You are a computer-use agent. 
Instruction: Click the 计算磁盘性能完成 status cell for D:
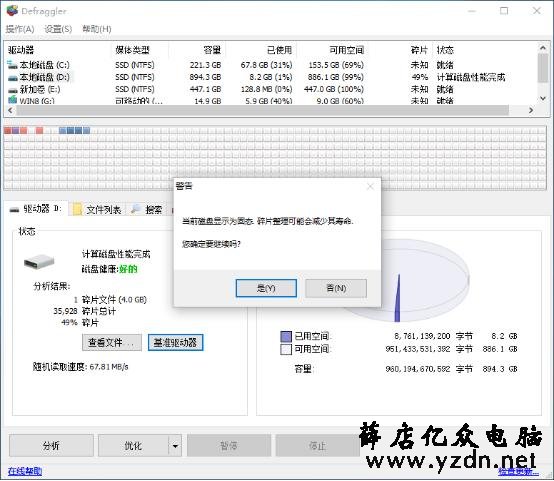(x=471, y=77)
